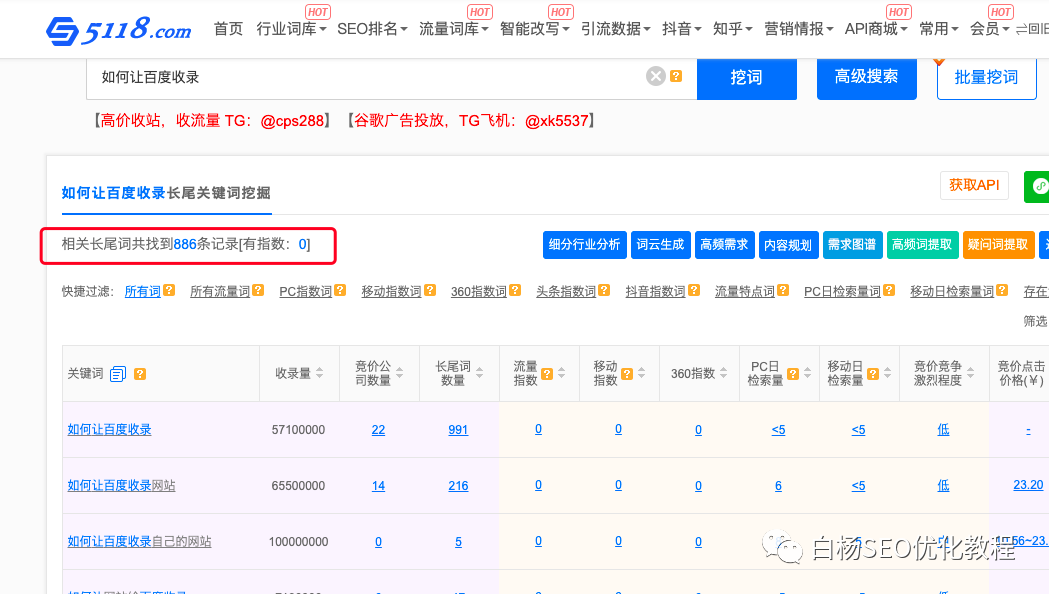Image resolution: width=1049 pixels, height=594 pixels.
Task: Open the 常用 navigation menu
Action: pos(939,29)
